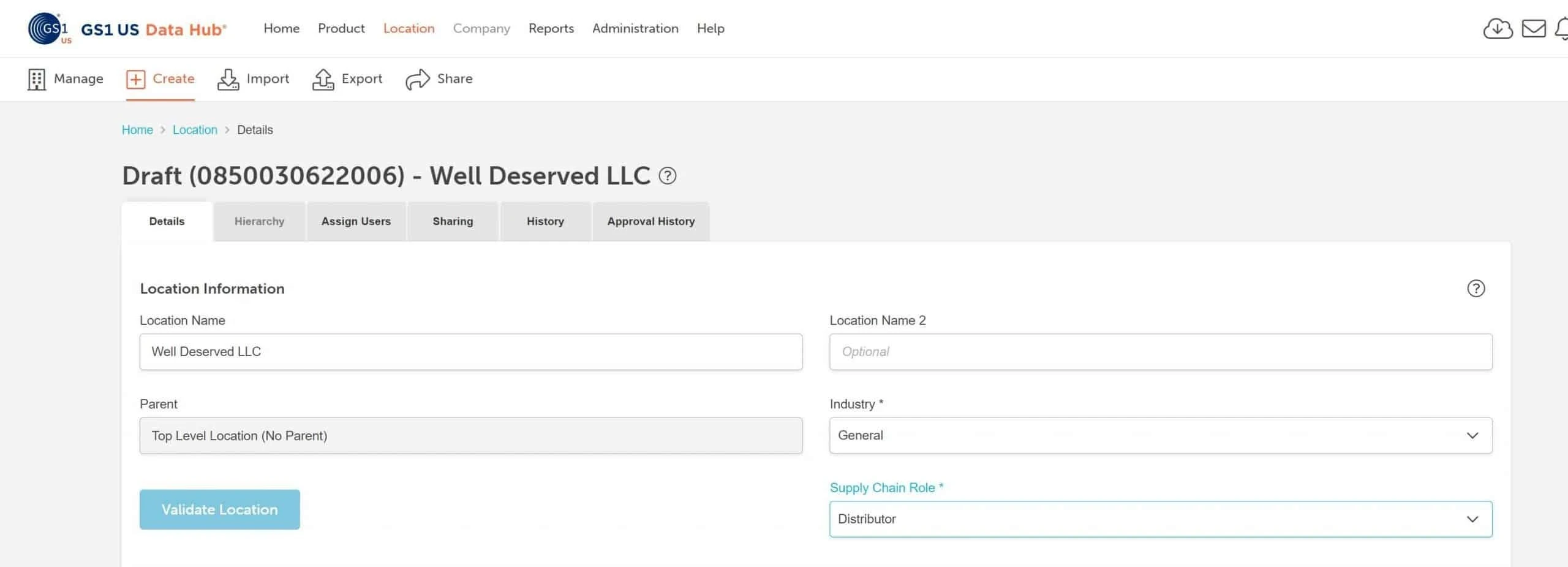Switch to the Assign Users tab
The width and height of the screenshot is (1568, 567).
[356, 221]
